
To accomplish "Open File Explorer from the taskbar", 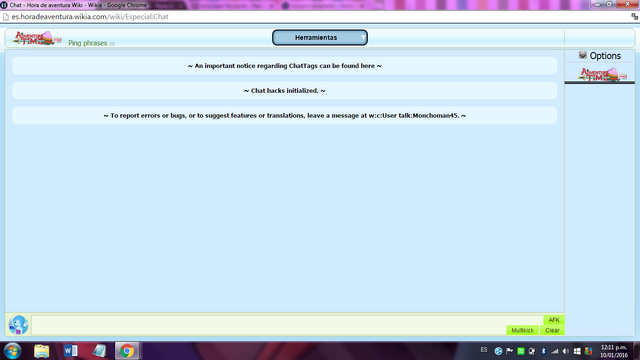I will [41, 351].
